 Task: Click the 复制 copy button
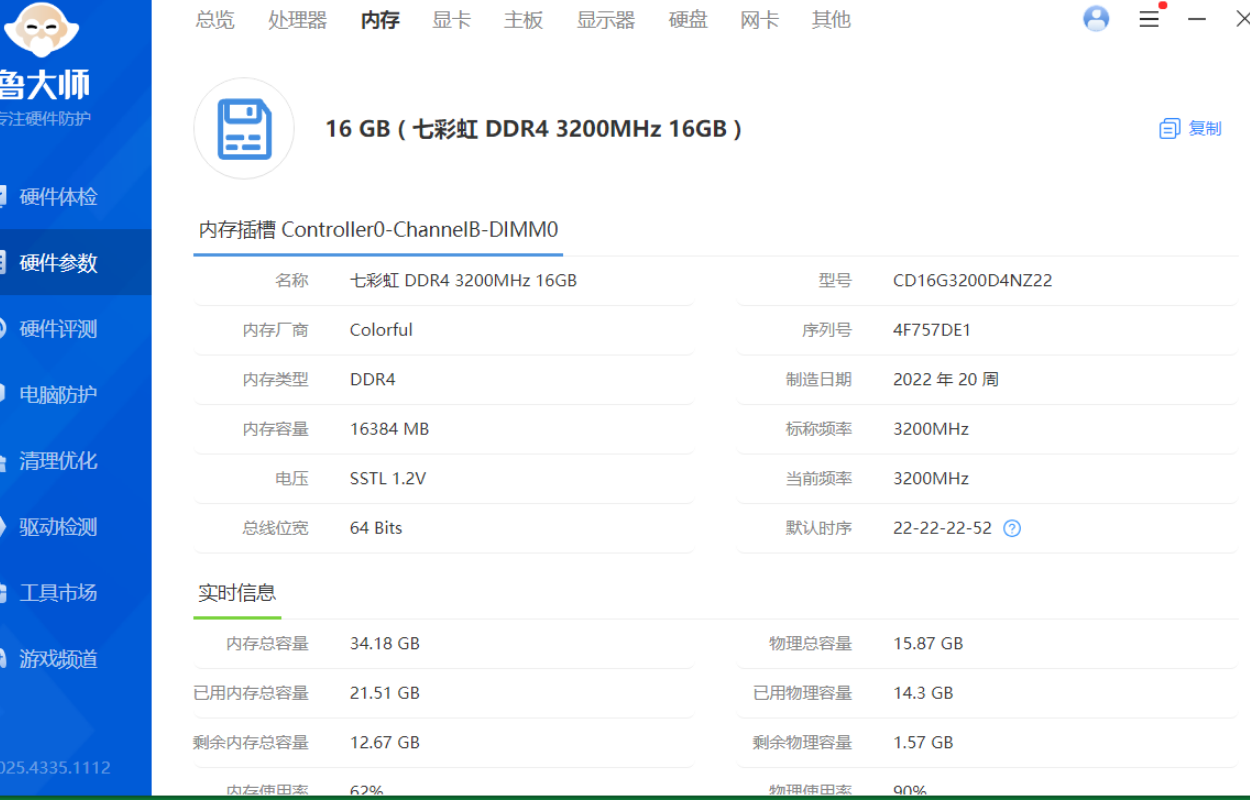(x=1190, y=129)
